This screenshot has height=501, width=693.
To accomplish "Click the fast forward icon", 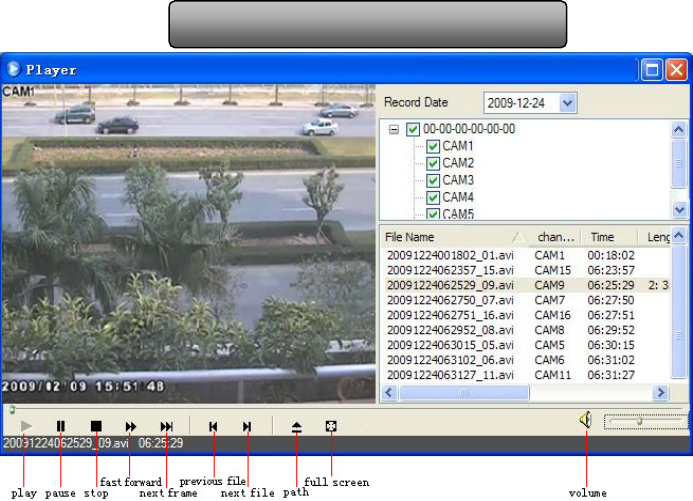I will 130,426.
